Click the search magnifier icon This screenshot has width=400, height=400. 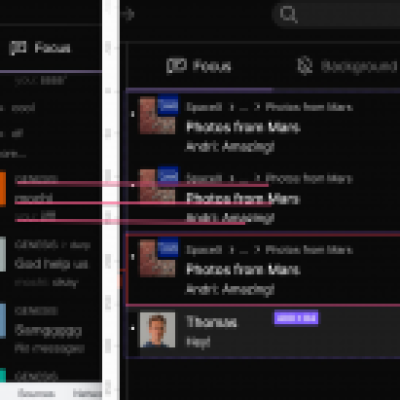[288, 15]
